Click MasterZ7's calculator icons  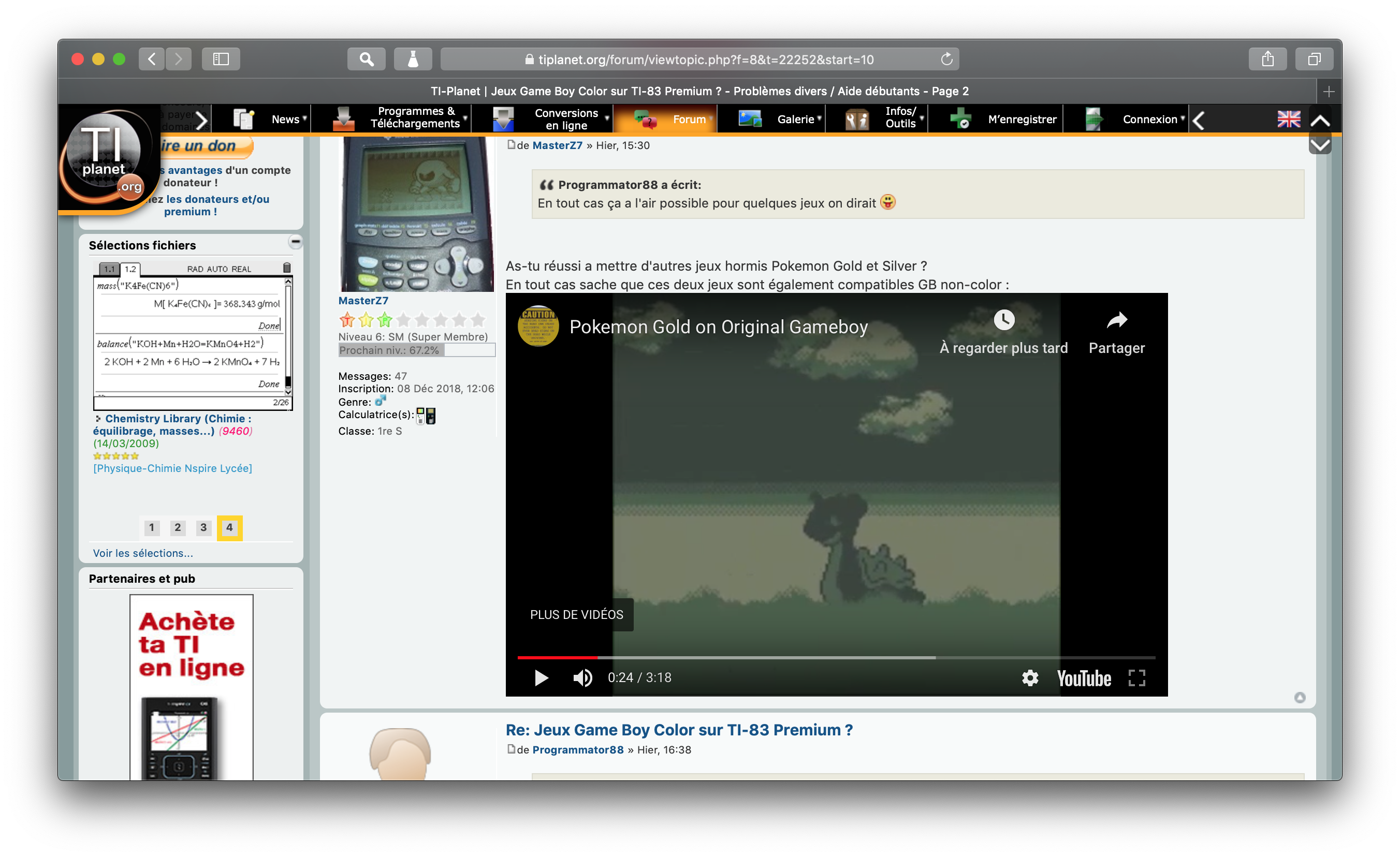(x=426, y=416)
